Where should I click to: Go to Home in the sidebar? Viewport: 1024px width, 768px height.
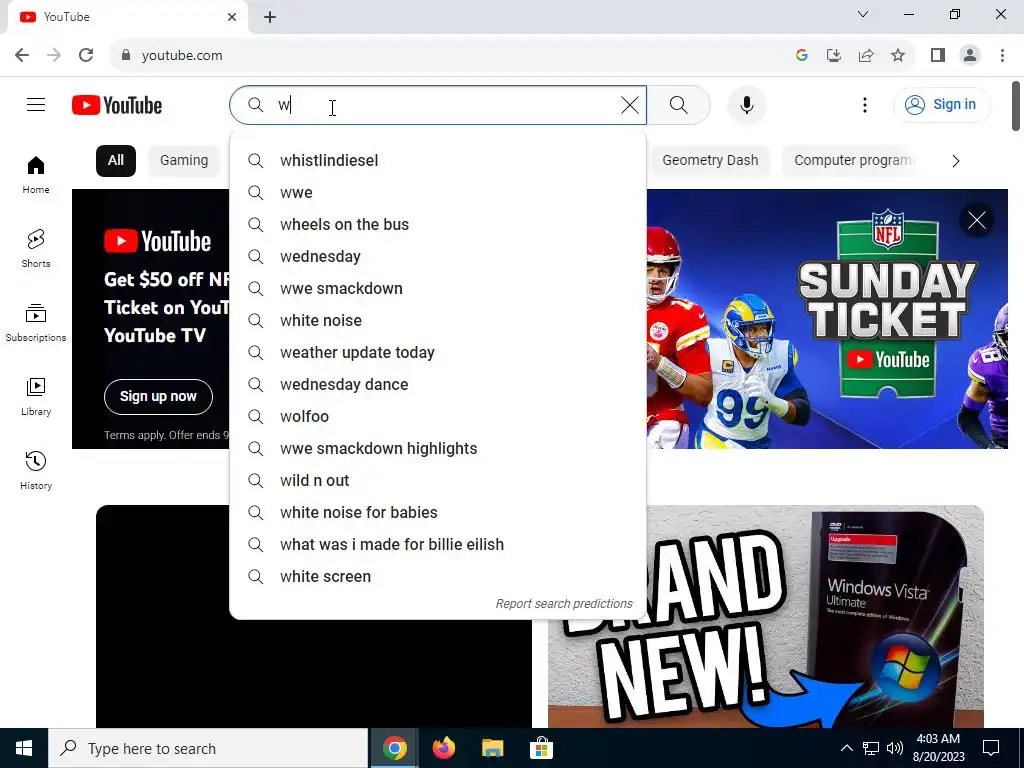36,175
